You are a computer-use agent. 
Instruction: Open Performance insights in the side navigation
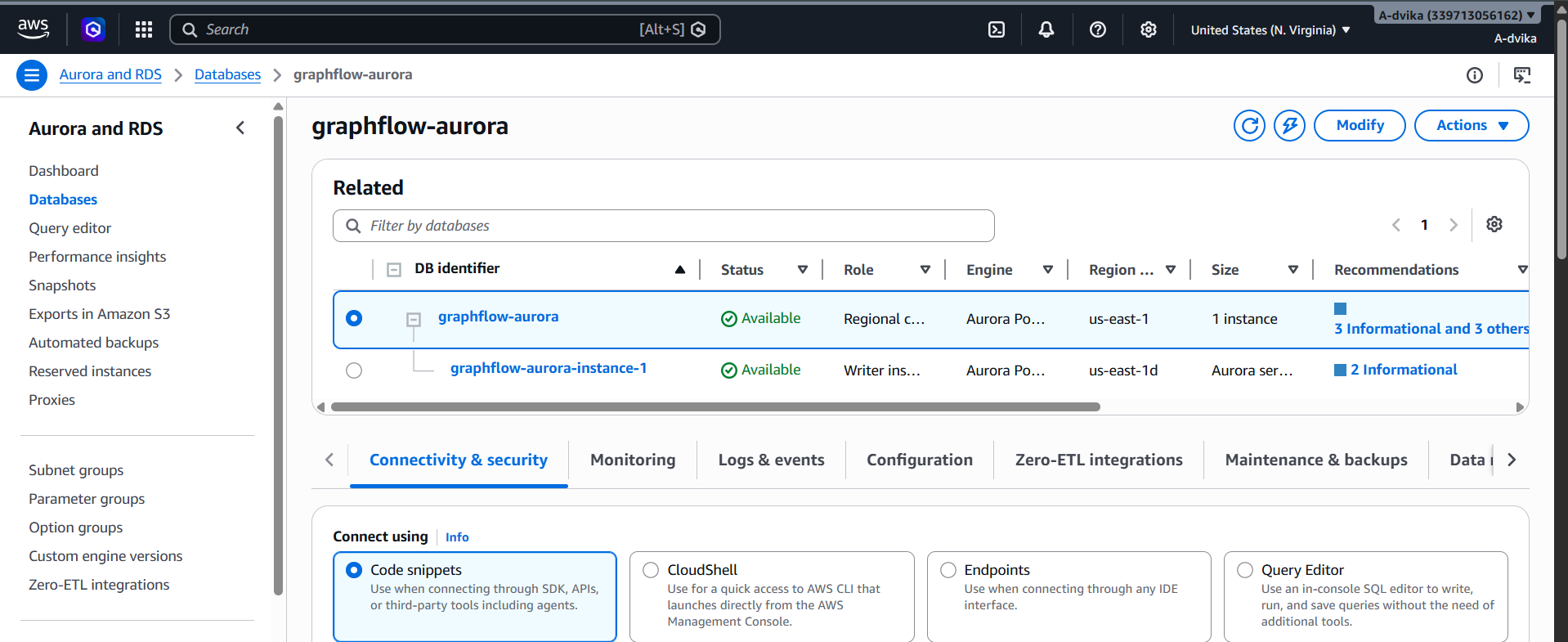(x=97, y=257)
